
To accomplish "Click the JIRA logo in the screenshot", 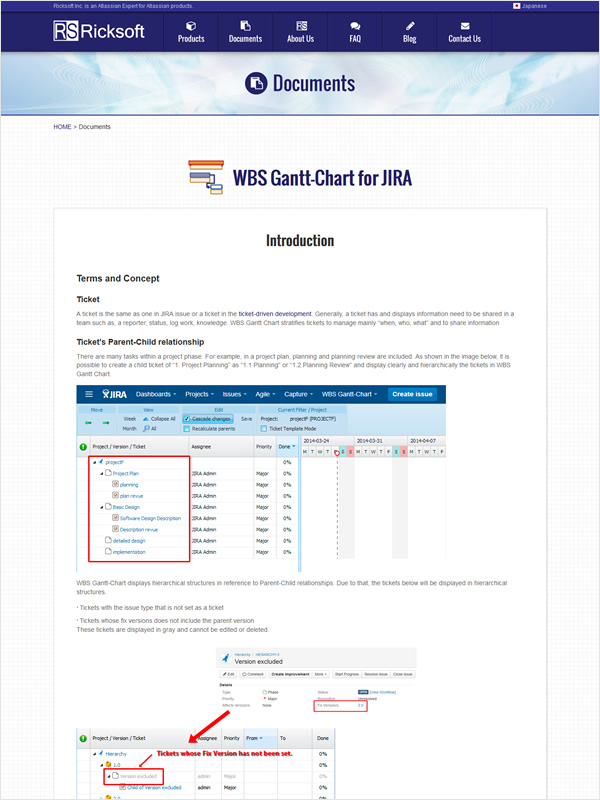I will [114, 394].
